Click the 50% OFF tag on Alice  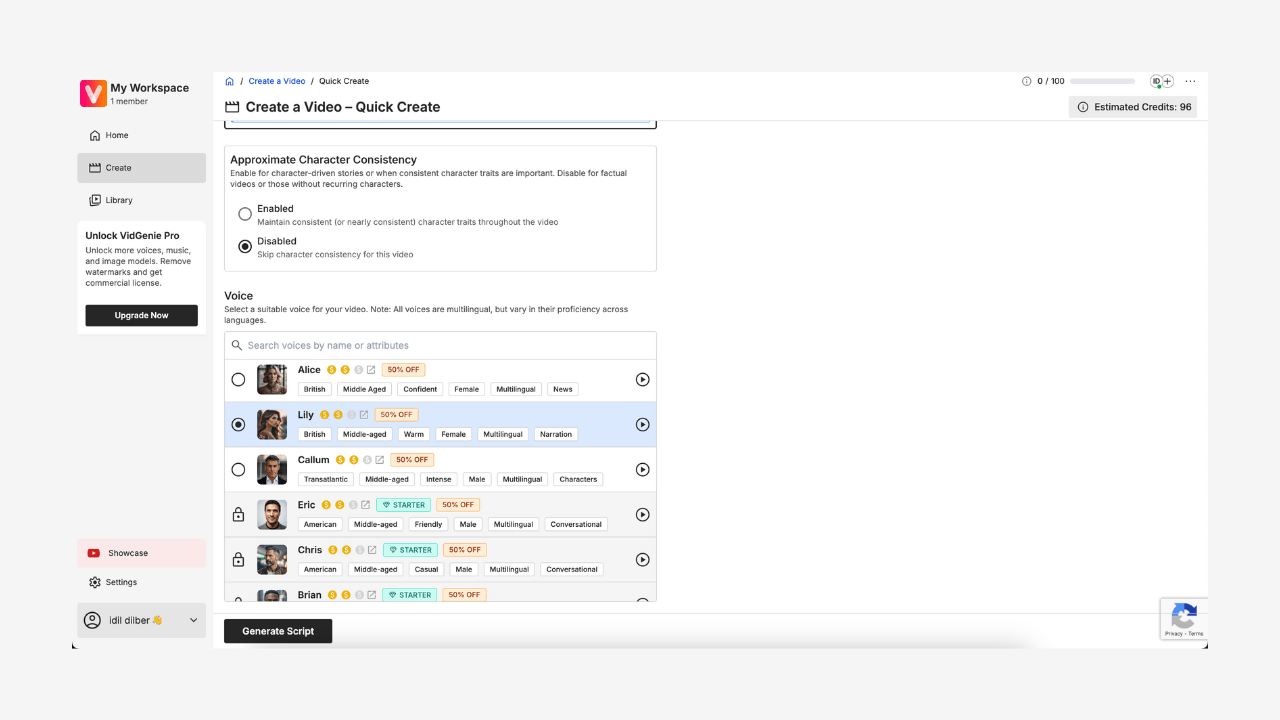403,370
